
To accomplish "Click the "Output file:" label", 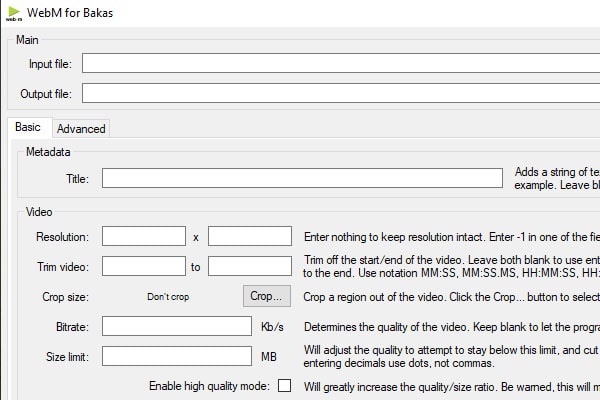I will [46, 94].
